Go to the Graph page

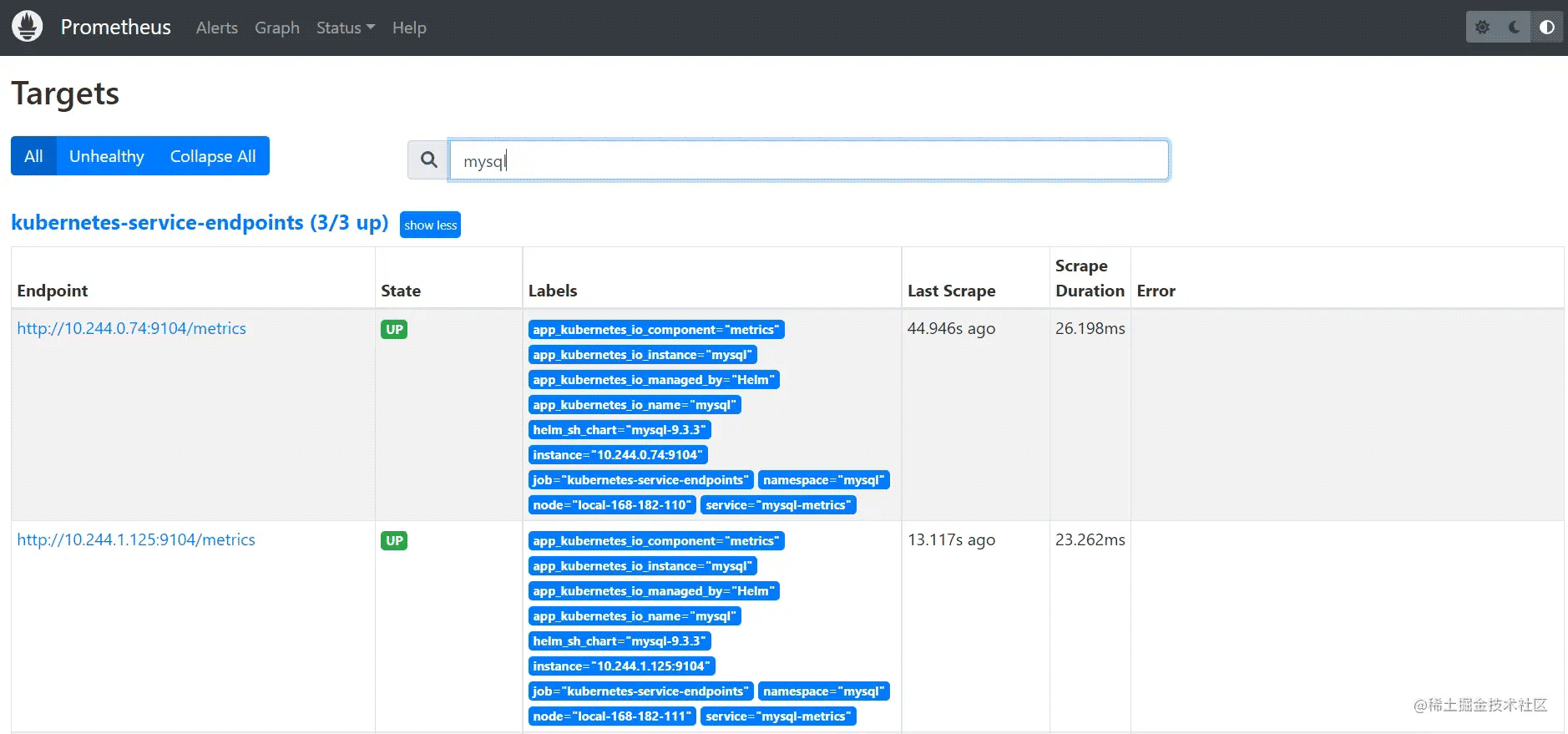(x=277, y=28)
